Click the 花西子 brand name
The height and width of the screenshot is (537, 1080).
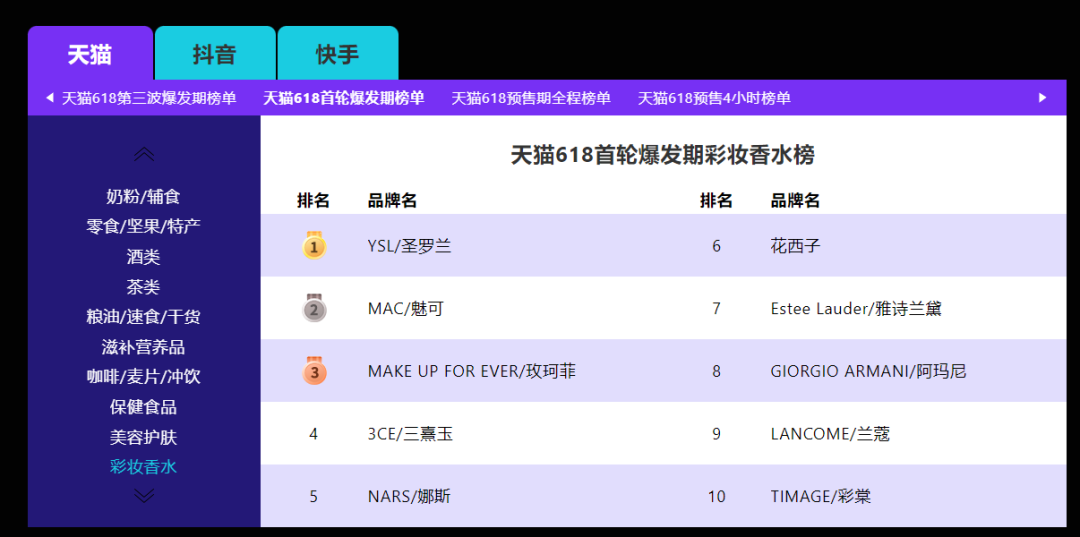coord(796,246)
